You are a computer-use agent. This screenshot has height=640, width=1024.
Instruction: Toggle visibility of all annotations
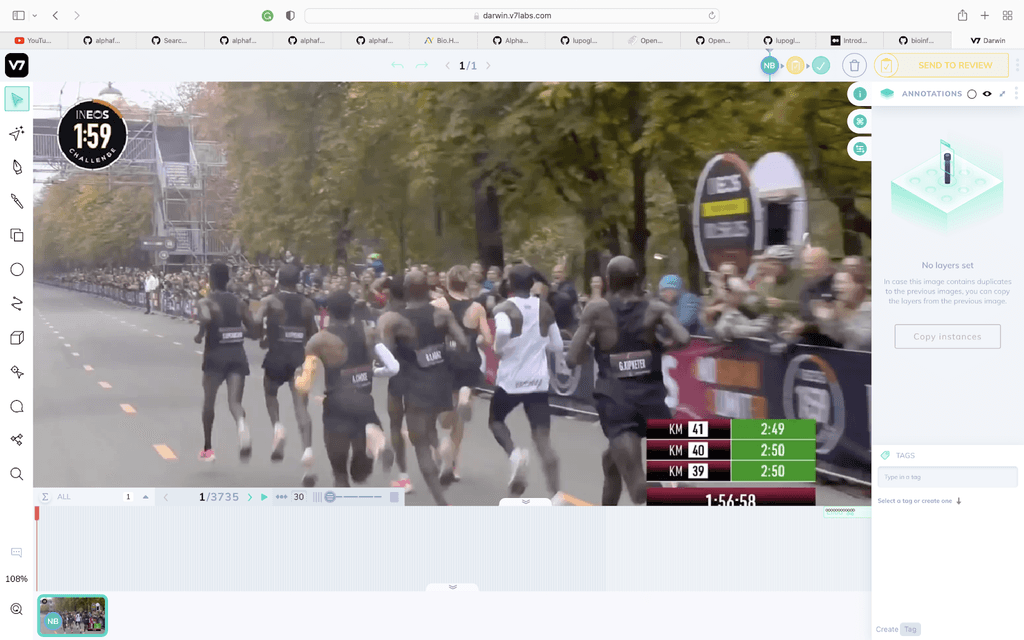(987, 93)
